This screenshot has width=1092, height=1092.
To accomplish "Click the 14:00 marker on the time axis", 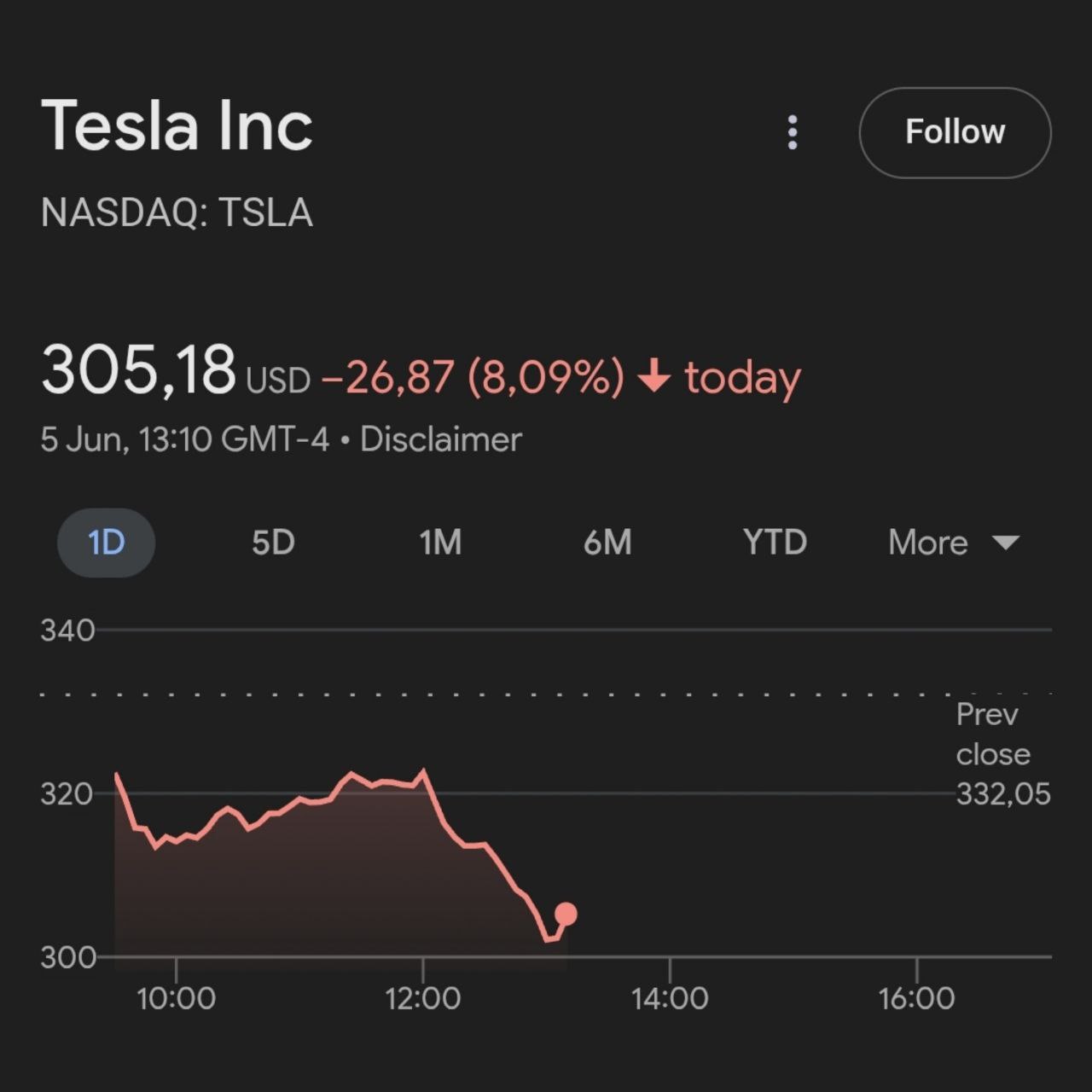I will [670, 997].
